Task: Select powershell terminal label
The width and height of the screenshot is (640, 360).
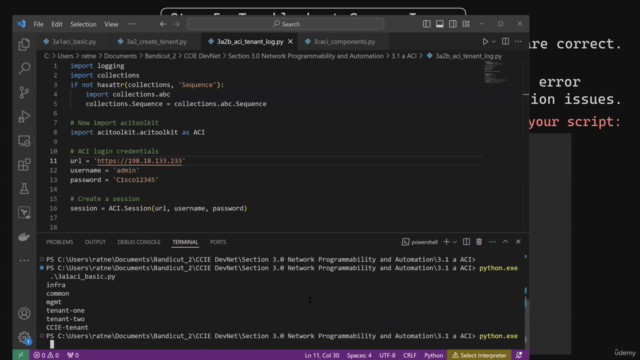Action: (x=420, y=242)
